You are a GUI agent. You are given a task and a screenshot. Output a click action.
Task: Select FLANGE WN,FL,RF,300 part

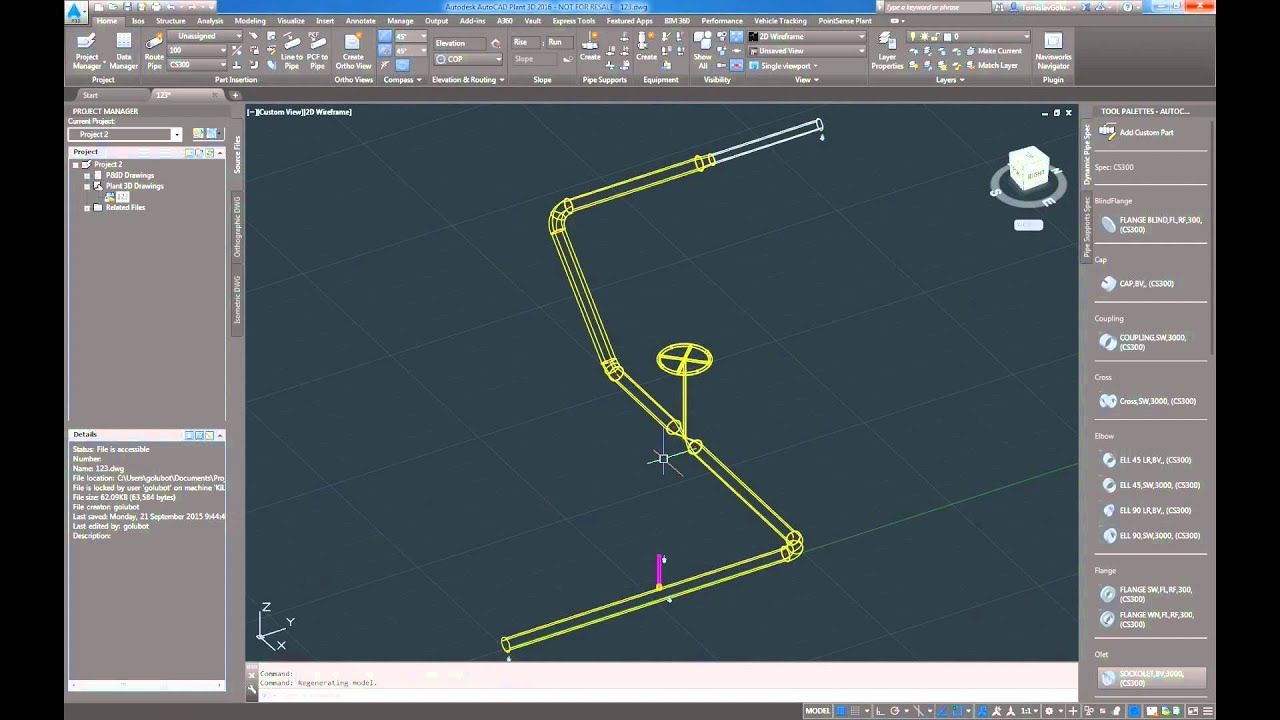pos(1151,619)
